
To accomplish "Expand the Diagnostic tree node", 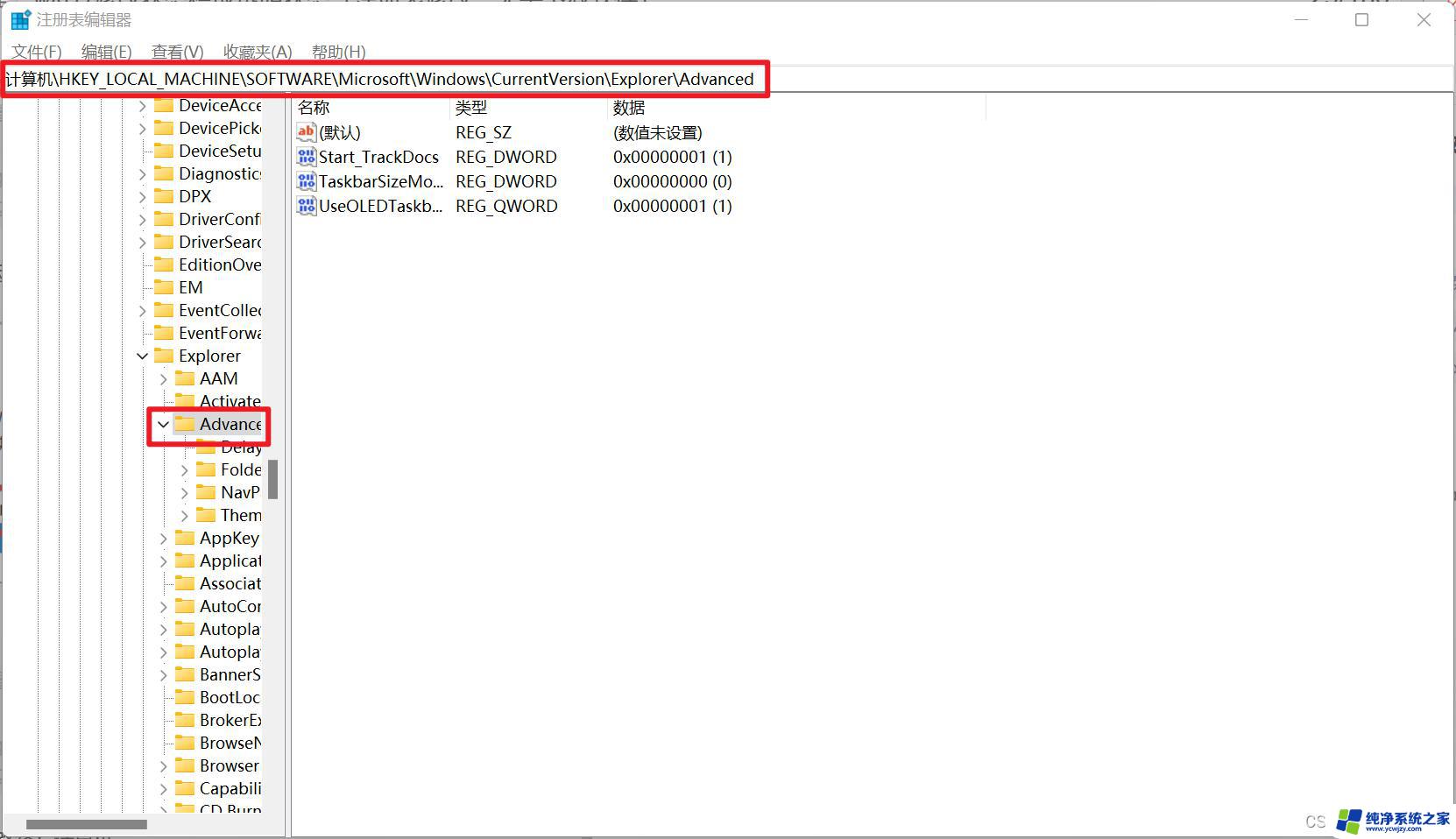I will (x=142, y=174).
